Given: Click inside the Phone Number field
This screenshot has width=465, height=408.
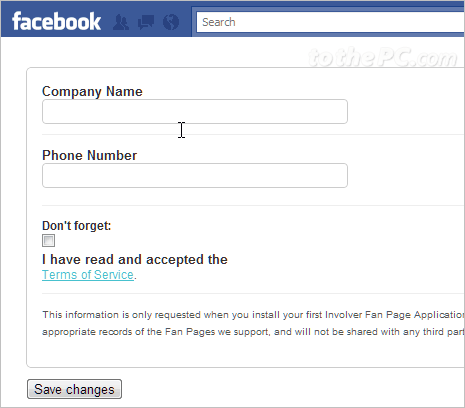Looking at the screenshot, I should (195, 175).
